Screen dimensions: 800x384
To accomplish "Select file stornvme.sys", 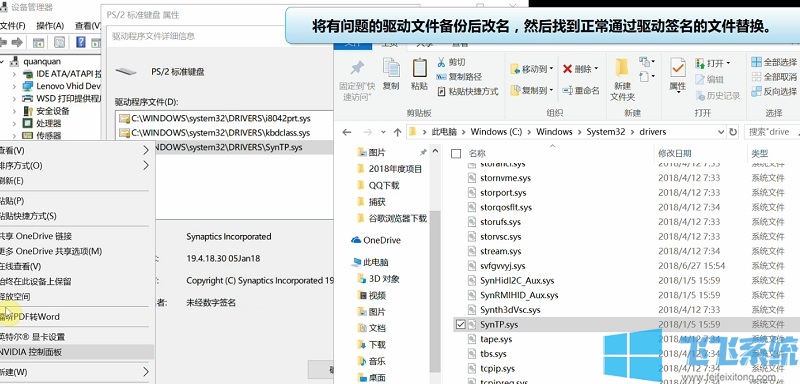I will coord(505,178).
